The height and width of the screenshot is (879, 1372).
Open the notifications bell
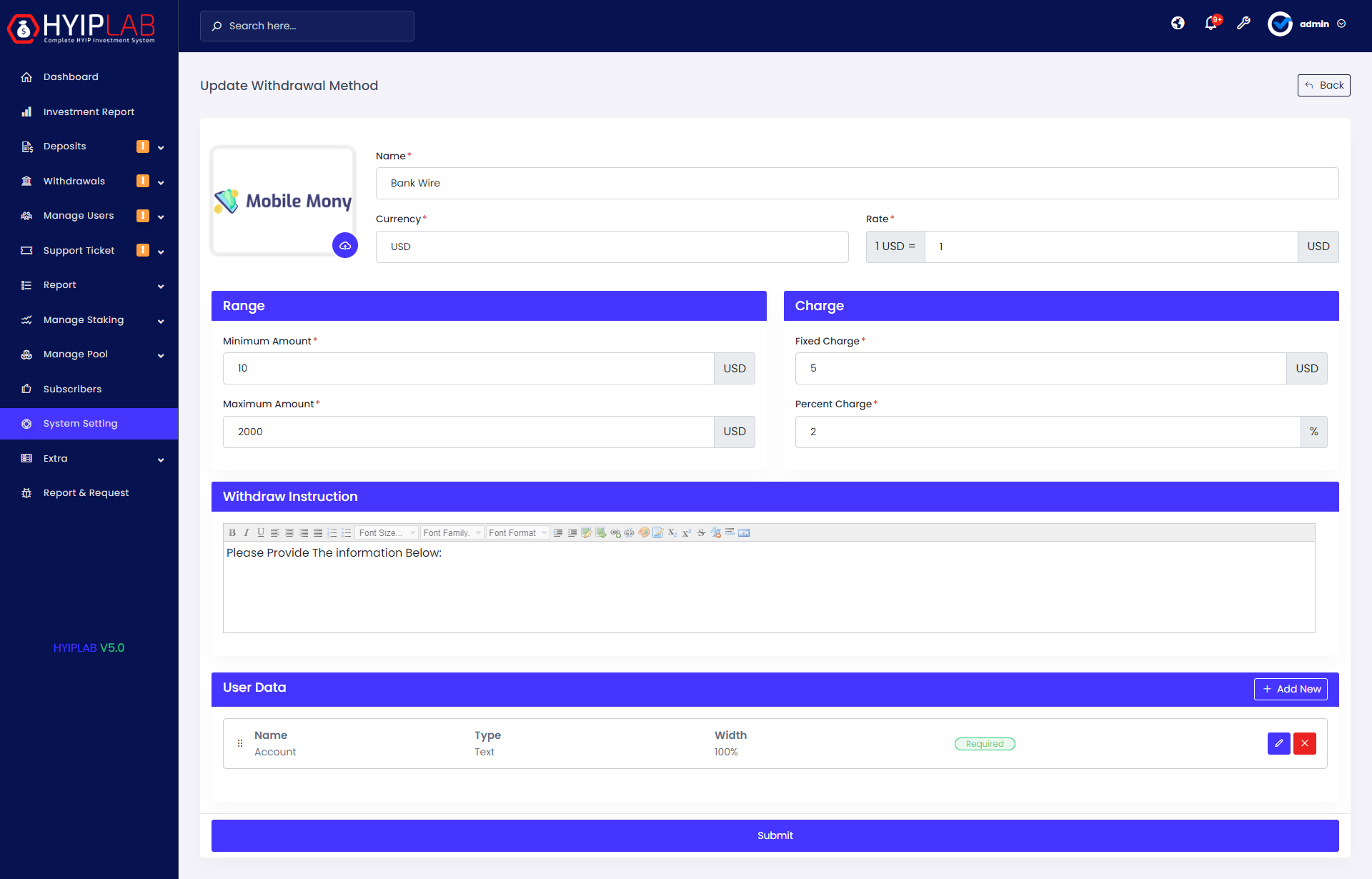(x=1211, y=24)
